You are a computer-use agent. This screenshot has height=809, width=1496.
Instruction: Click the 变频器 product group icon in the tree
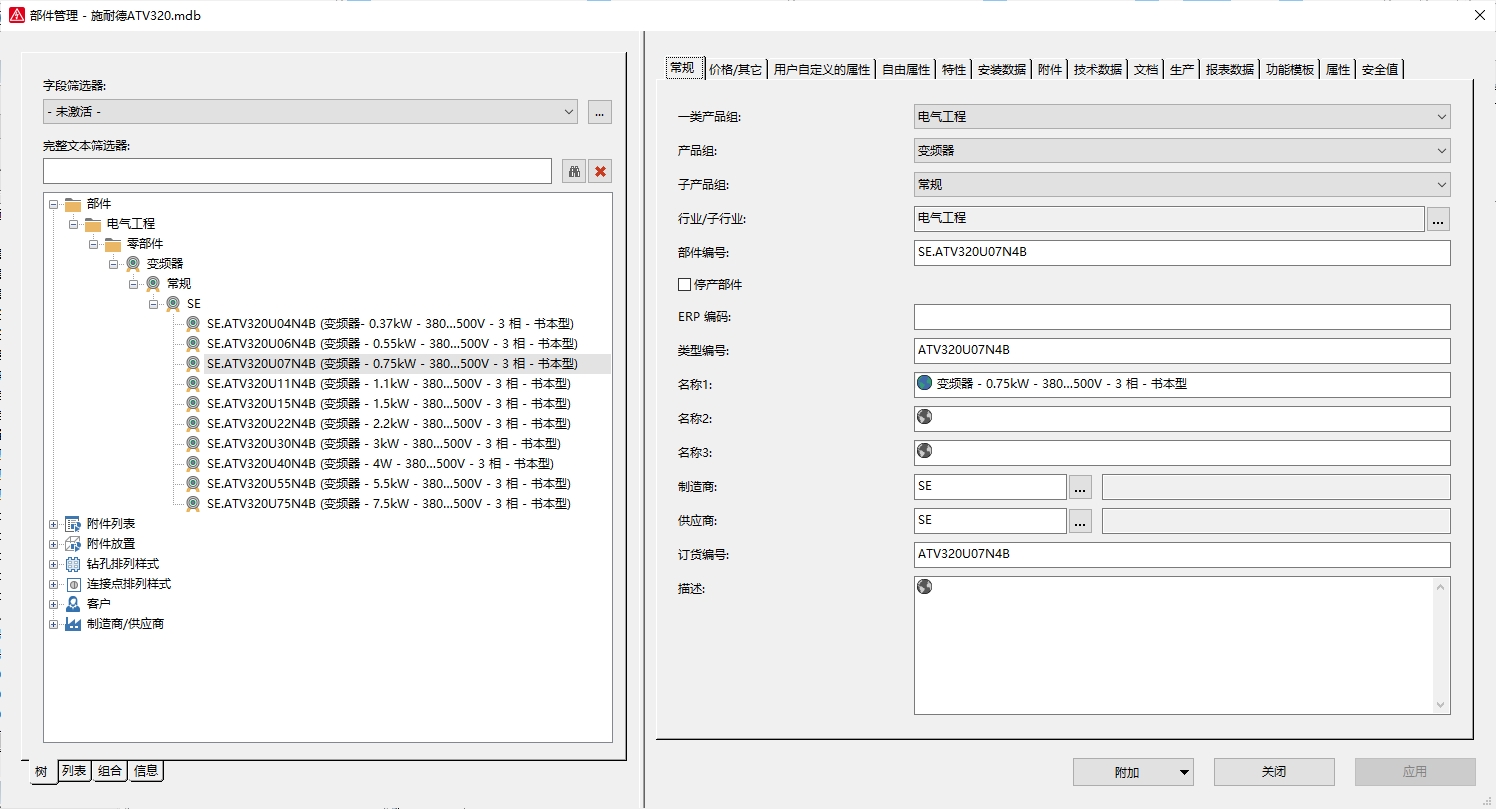133,264
